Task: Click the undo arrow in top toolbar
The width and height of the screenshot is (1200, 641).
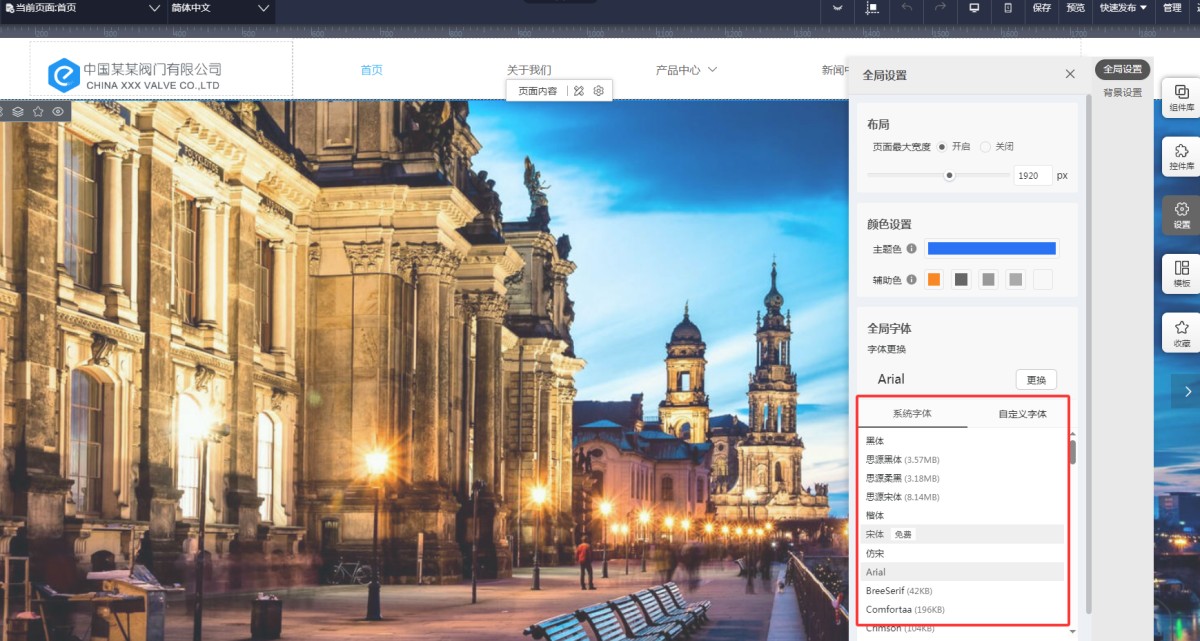Action: click(x=907, y=8)
